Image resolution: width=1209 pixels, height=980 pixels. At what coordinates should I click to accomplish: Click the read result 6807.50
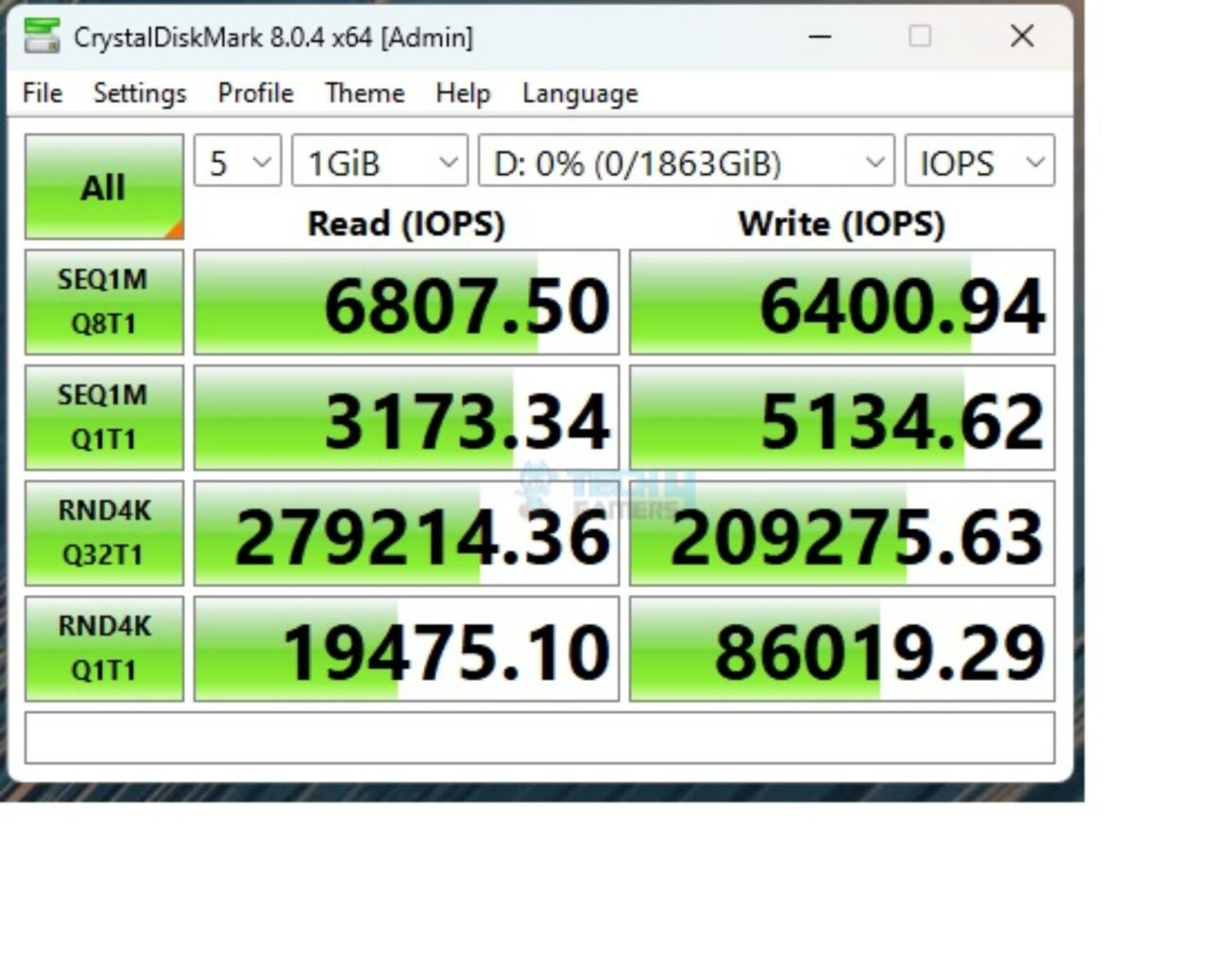(x=406, y=302)
